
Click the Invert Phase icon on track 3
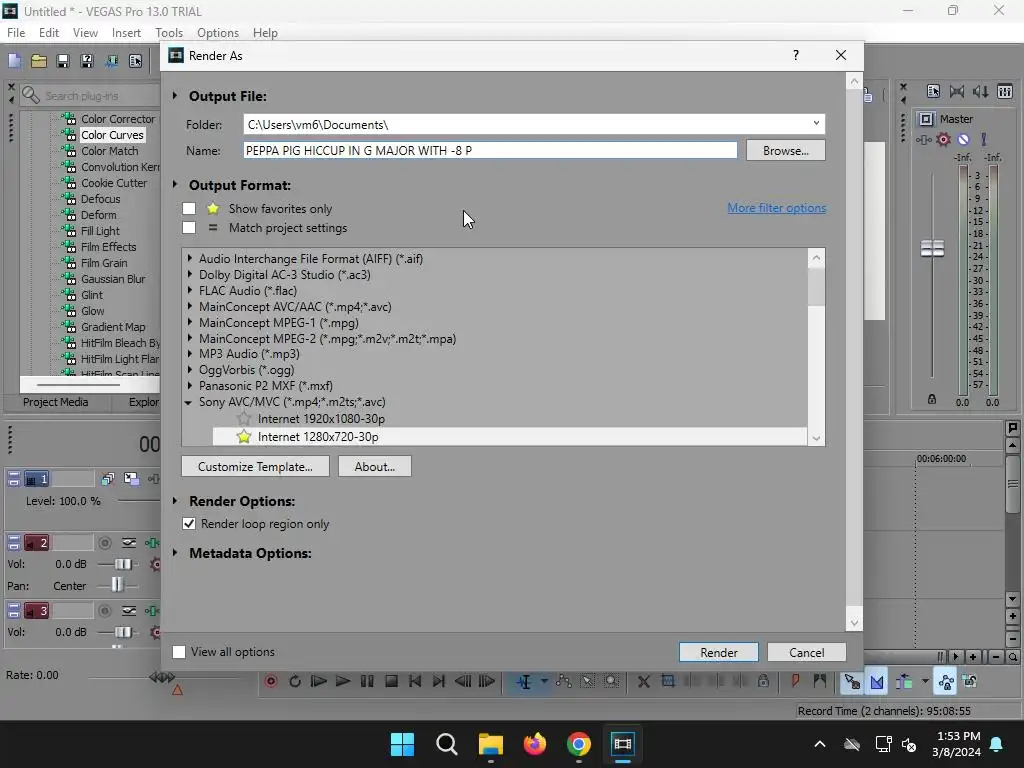[x=129, y=611]
